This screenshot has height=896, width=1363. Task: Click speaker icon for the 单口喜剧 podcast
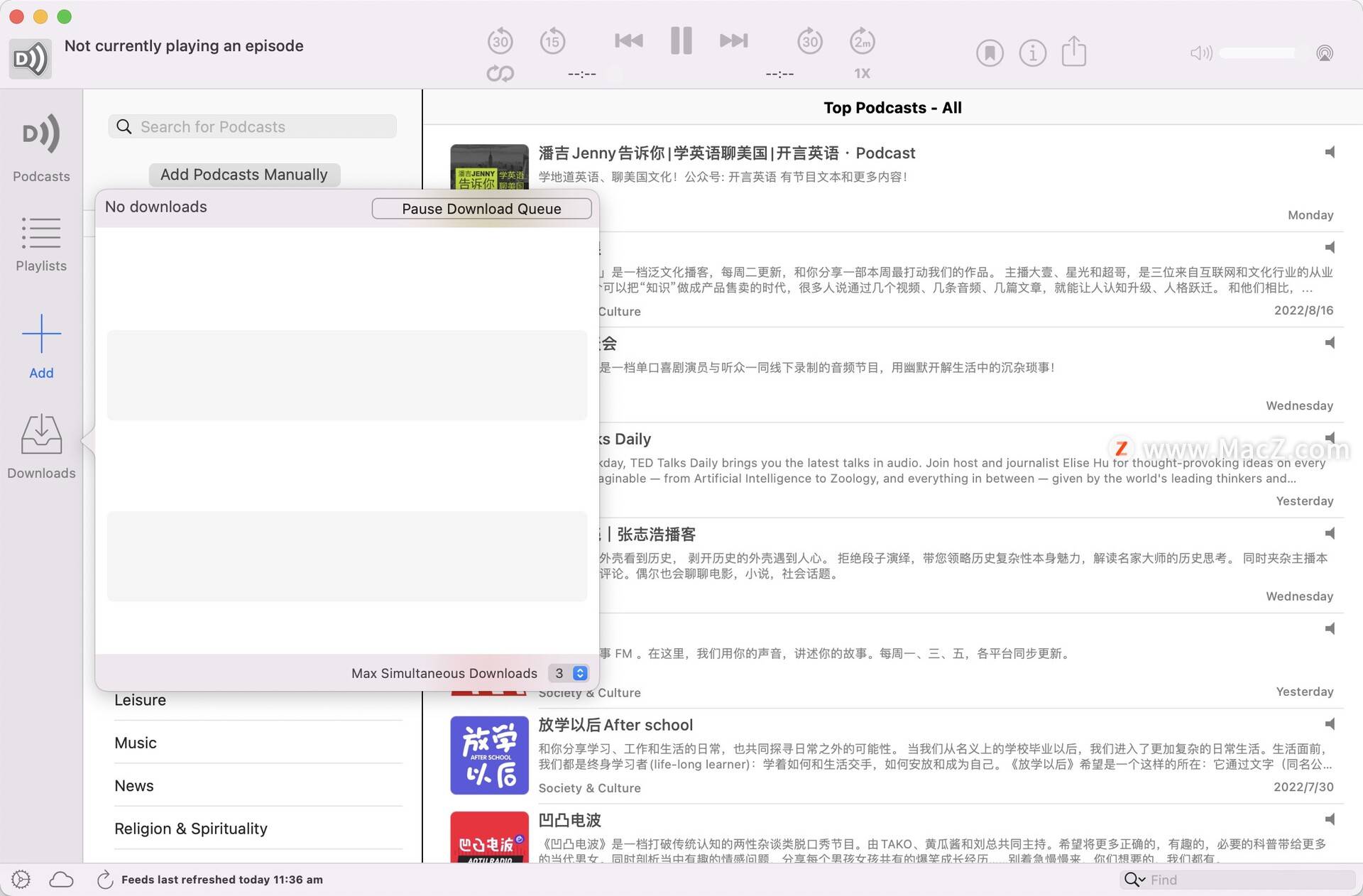(1330, 342)
